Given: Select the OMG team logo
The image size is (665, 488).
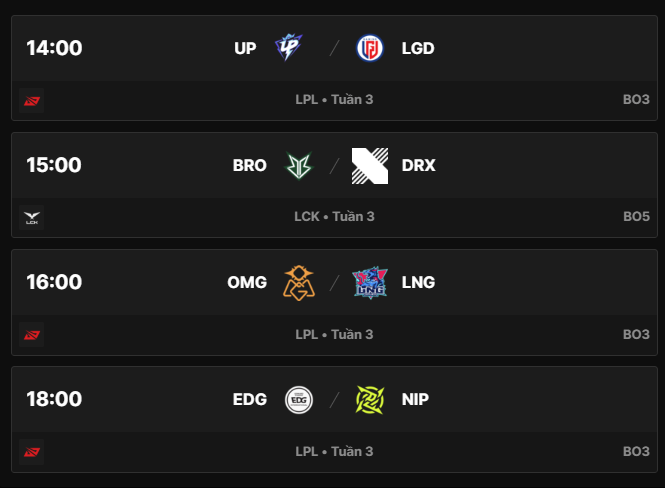Looking at the screenshot, I should [298, 282].
